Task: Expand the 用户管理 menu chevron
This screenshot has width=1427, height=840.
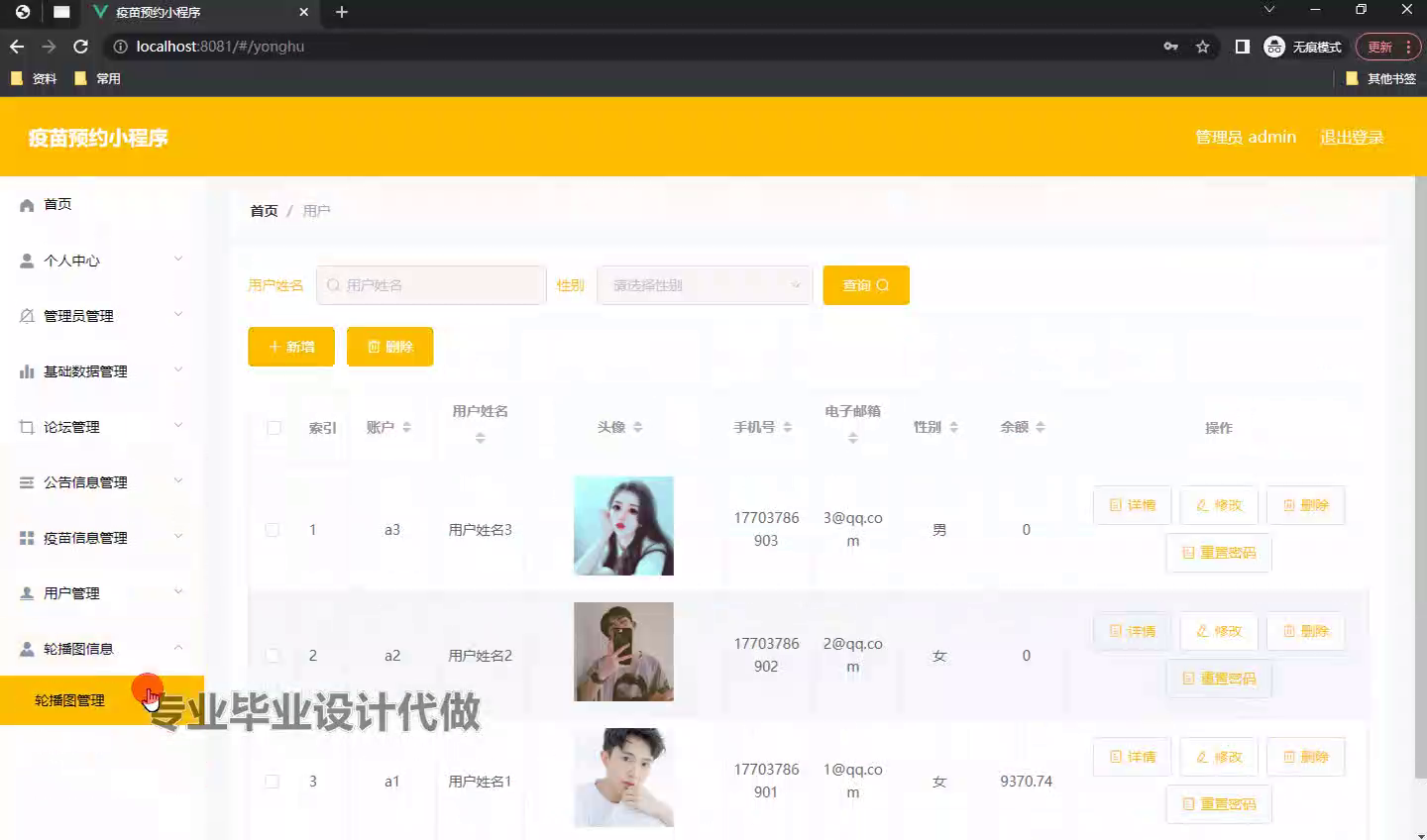Action: [178, 592]
